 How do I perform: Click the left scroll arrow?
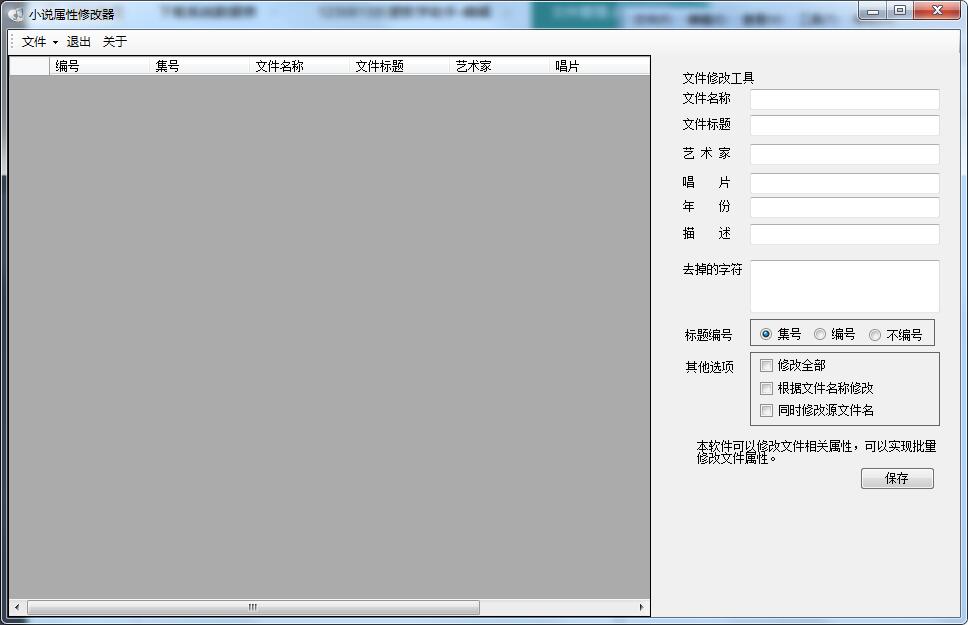click(x=17, y=608)
